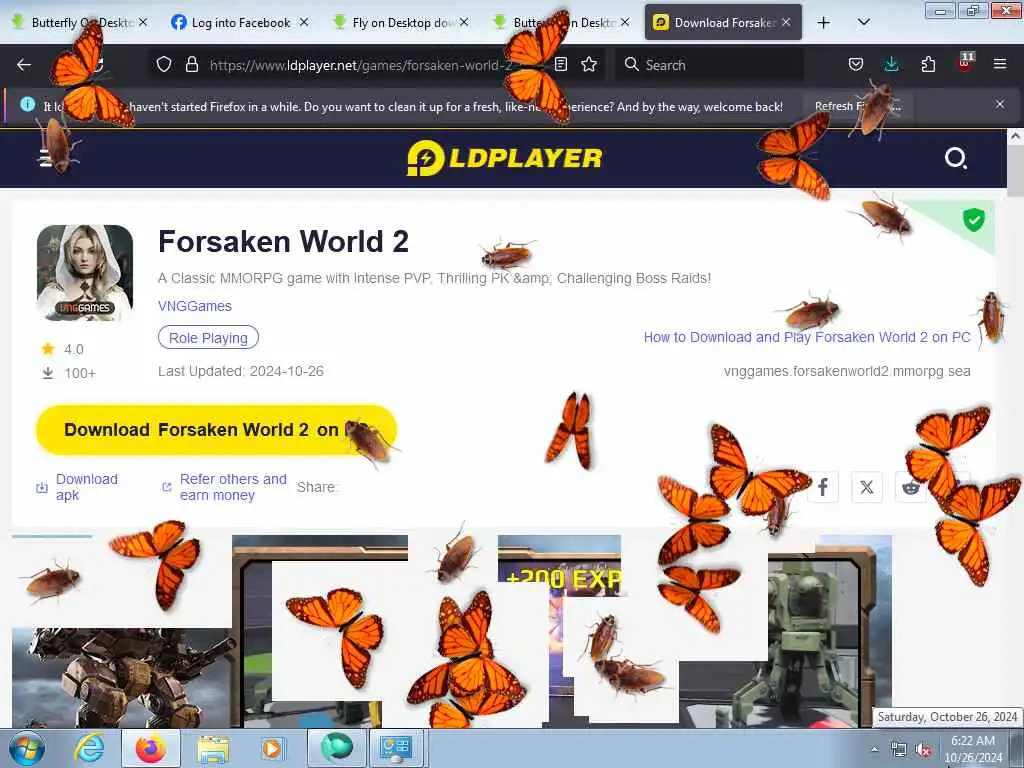The height and width of the screenshot is (768, 1024).
Task: Open extension icon with 11 badge
Action: click(x=965, y=63)
